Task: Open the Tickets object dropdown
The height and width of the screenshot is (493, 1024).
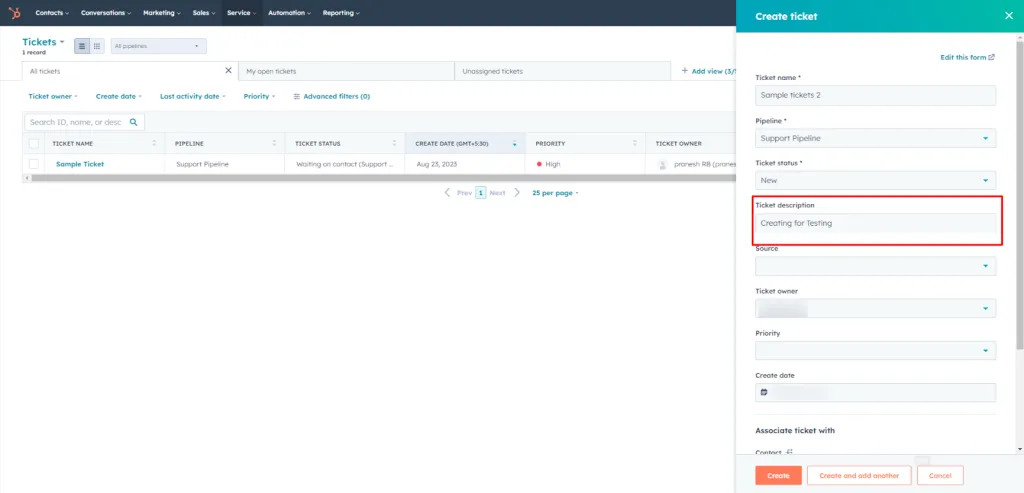Action: pos(43,42)
